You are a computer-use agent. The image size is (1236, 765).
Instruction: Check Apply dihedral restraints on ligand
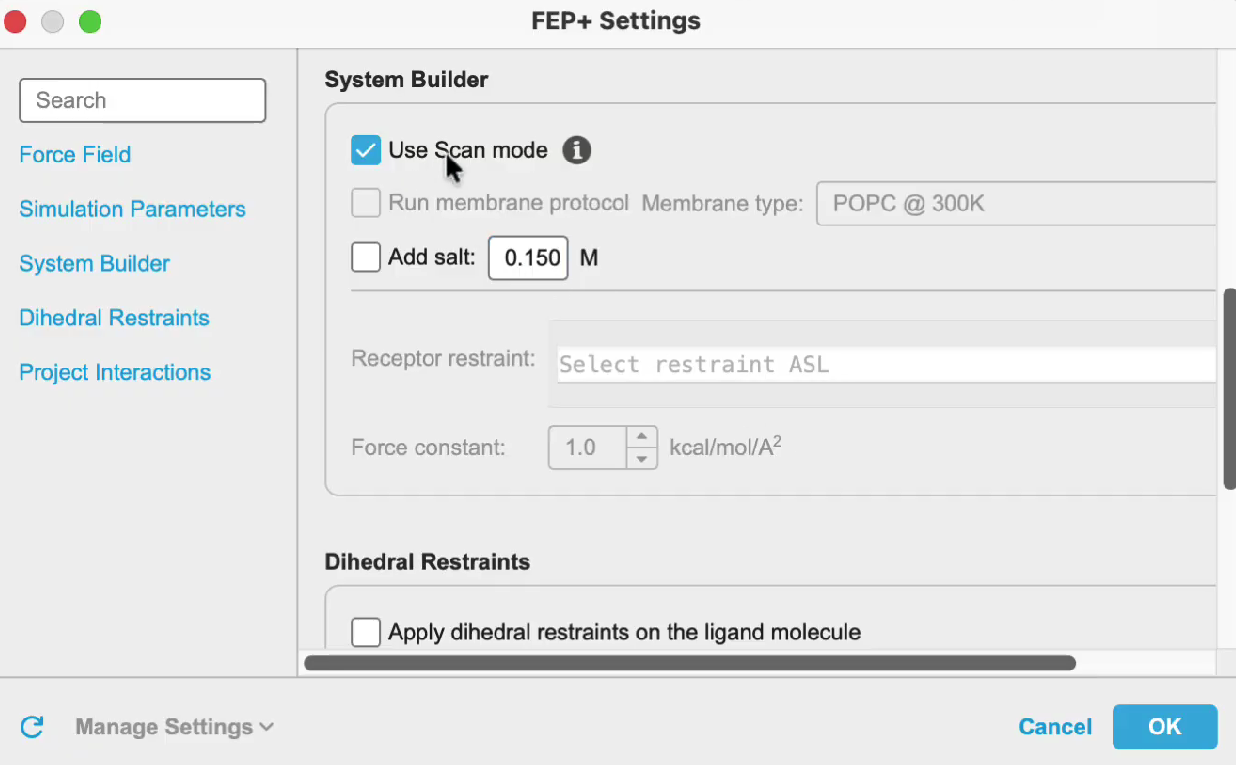pos(366,632)
